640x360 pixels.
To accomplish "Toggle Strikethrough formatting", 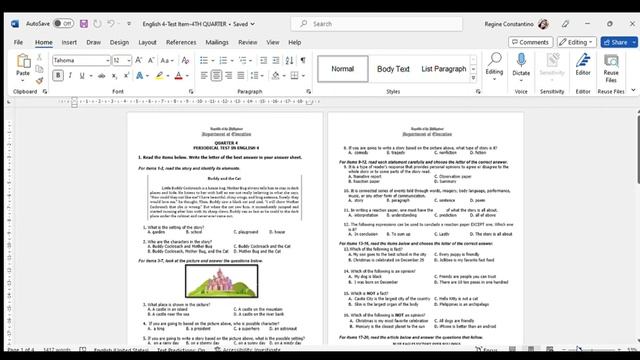I will click(102, 76).
